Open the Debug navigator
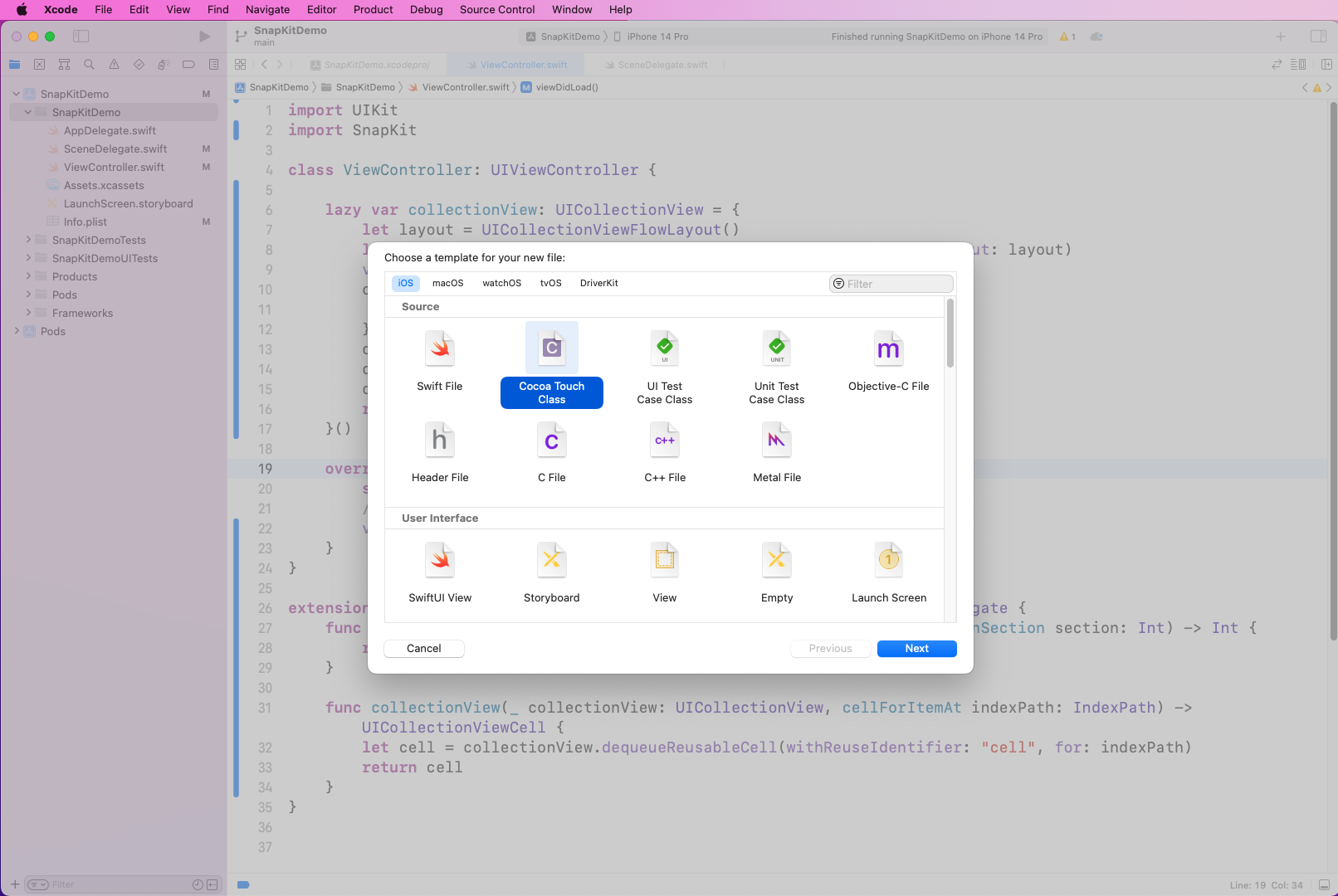Screen dimensions: 1338x896 (x=164, y=64)
